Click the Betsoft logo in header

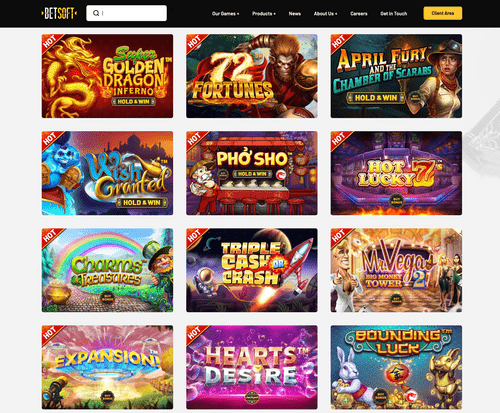click(x=59, y=13)
